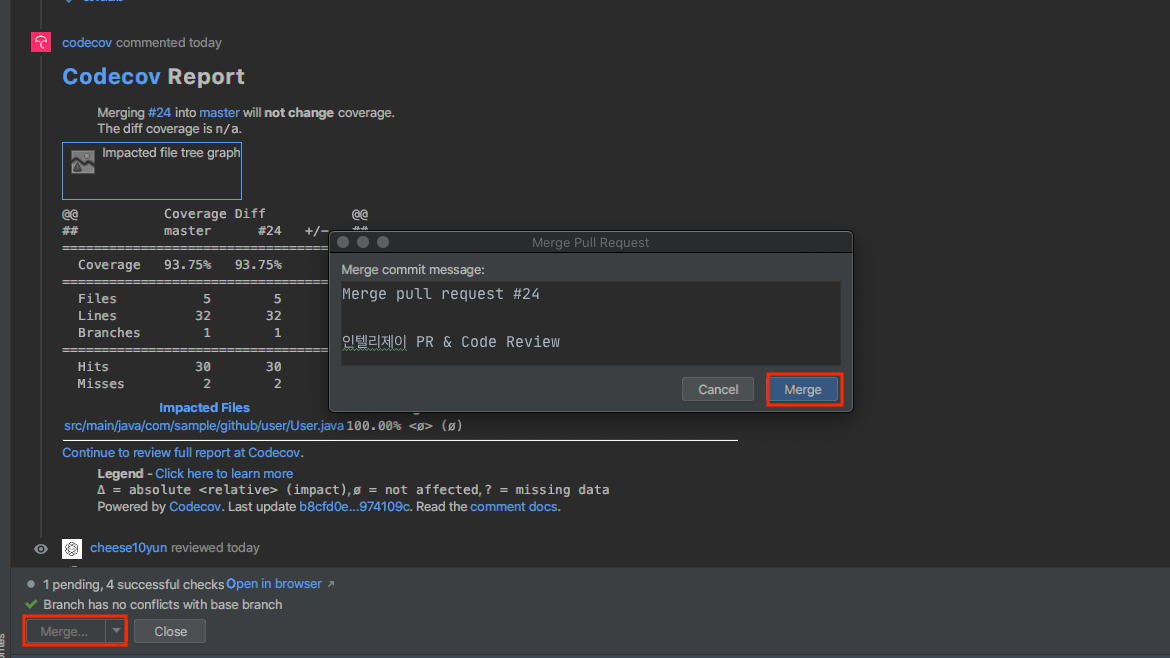Click the Impacted file tree graph image
This screenshot has width=1170, height=658.
pyautogui.click(x=152, y=171)
